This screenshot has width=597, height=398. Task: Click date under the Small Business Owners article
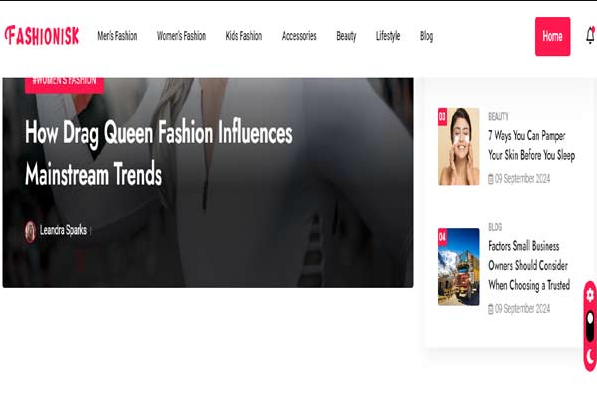[519, 308]
